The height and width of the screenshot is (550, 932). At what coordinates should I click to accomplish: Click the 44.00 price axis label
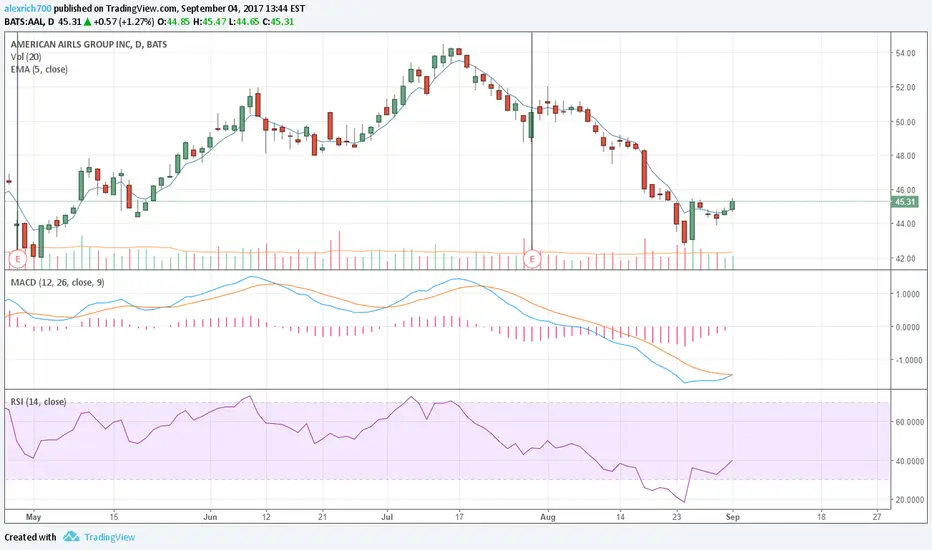[x=905, y=224]
